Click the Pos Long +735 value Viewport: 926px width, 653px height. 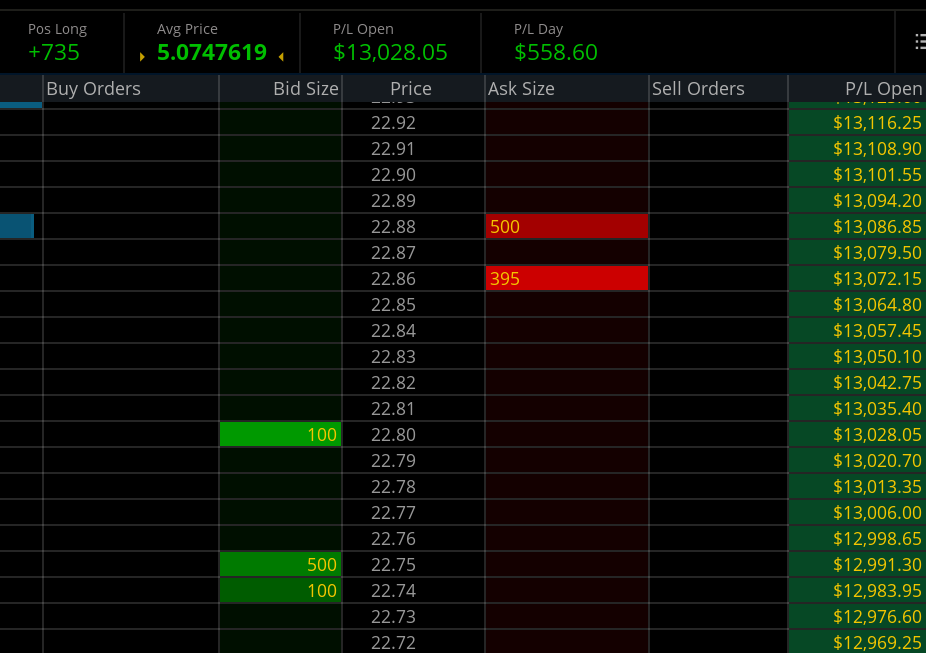point(54,53)
